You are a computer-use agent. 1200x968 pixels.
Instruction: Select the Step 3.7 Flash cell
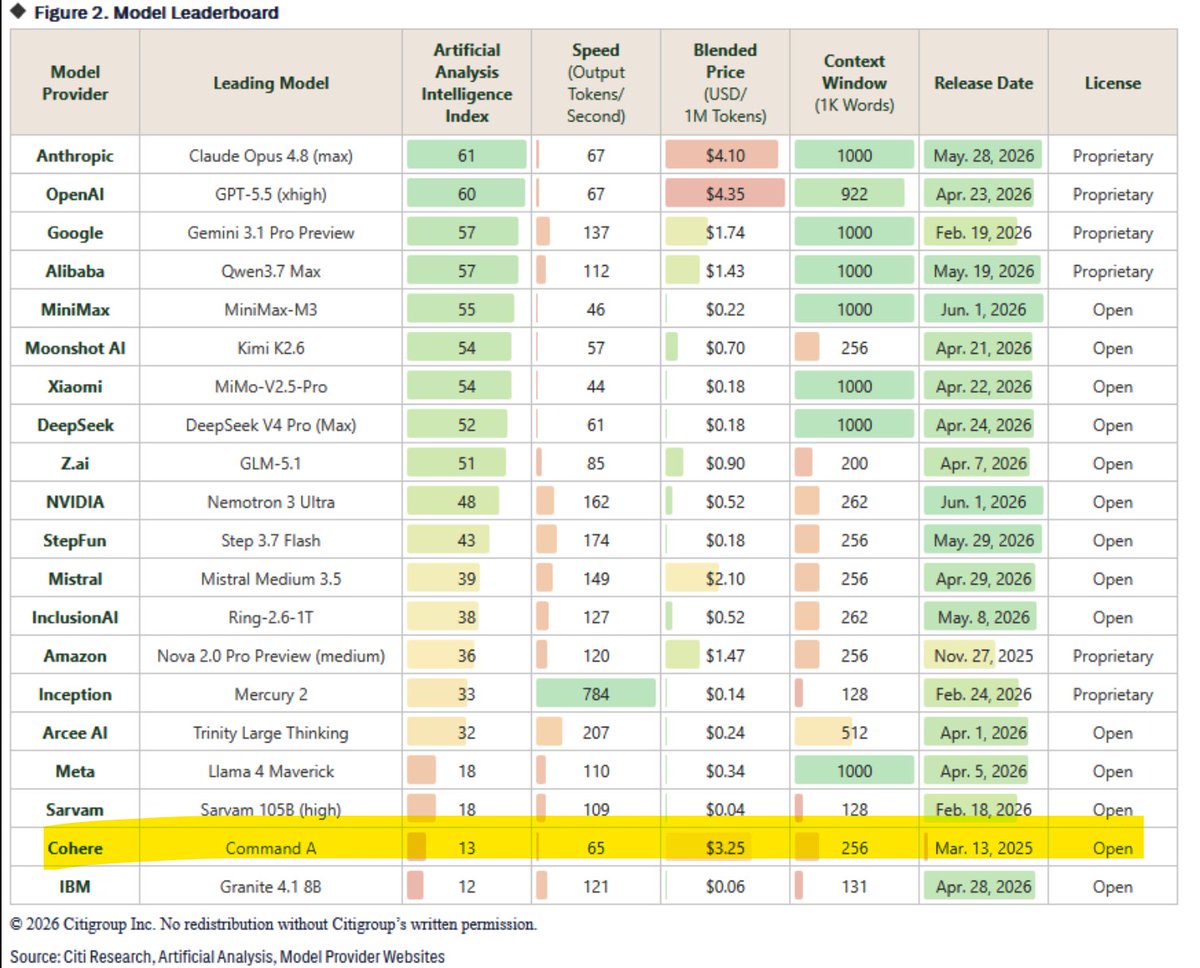[x=271, y=541]
